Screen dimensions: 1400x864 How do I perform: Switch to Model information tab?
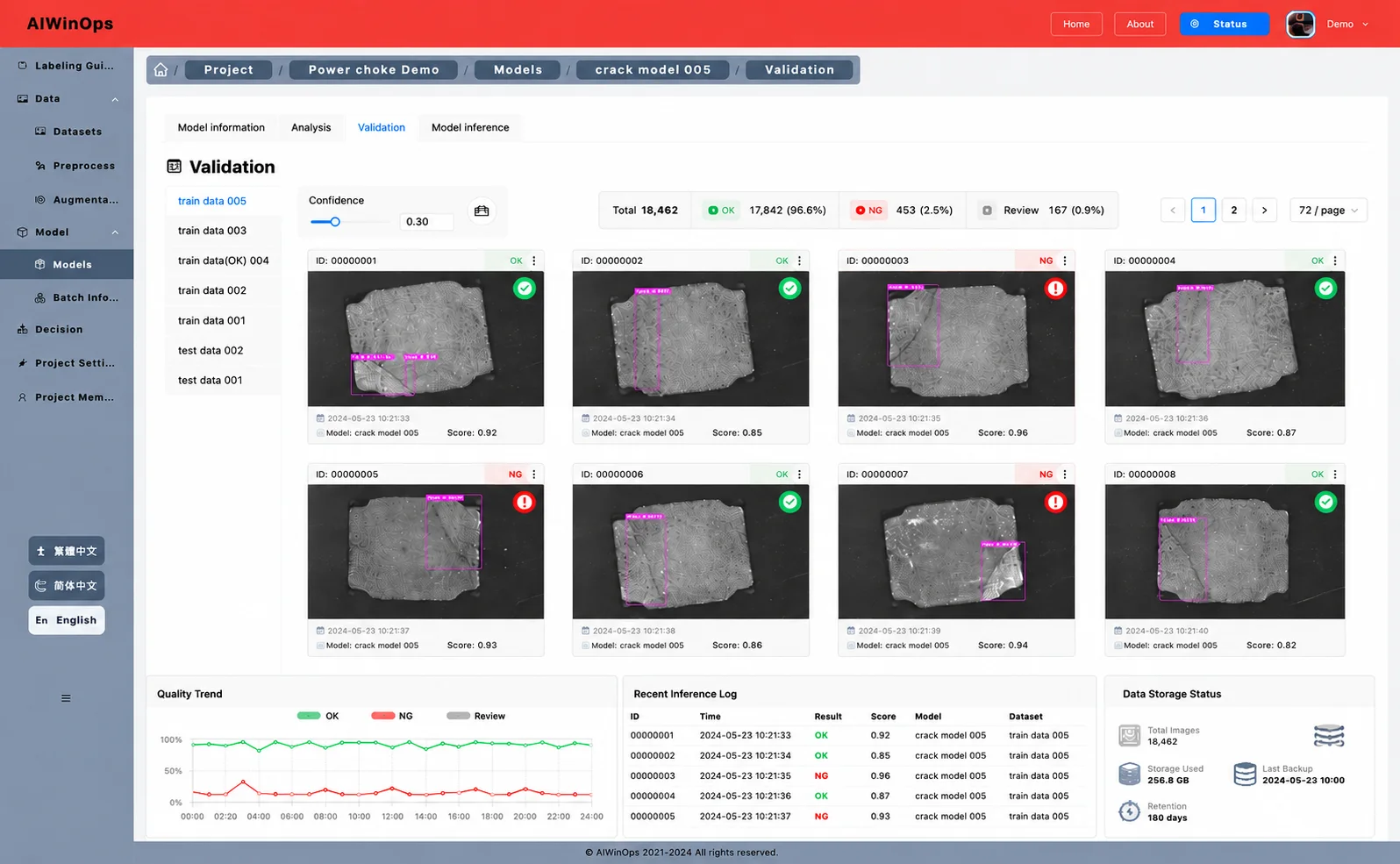point(221,128)
